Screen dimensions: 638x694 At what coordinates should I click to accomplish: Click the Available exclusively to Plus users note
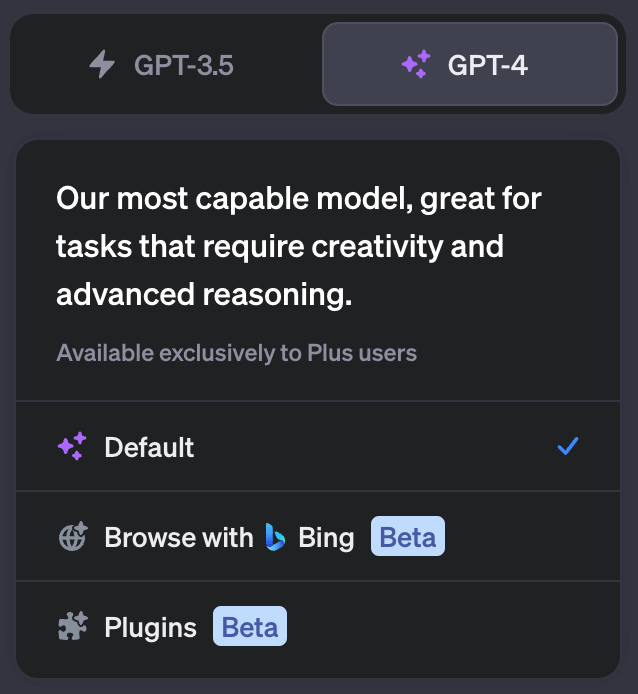tap(236, 353)
